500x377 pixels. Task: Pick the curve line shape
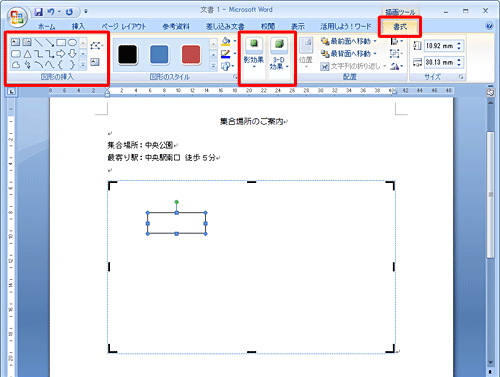50,64
